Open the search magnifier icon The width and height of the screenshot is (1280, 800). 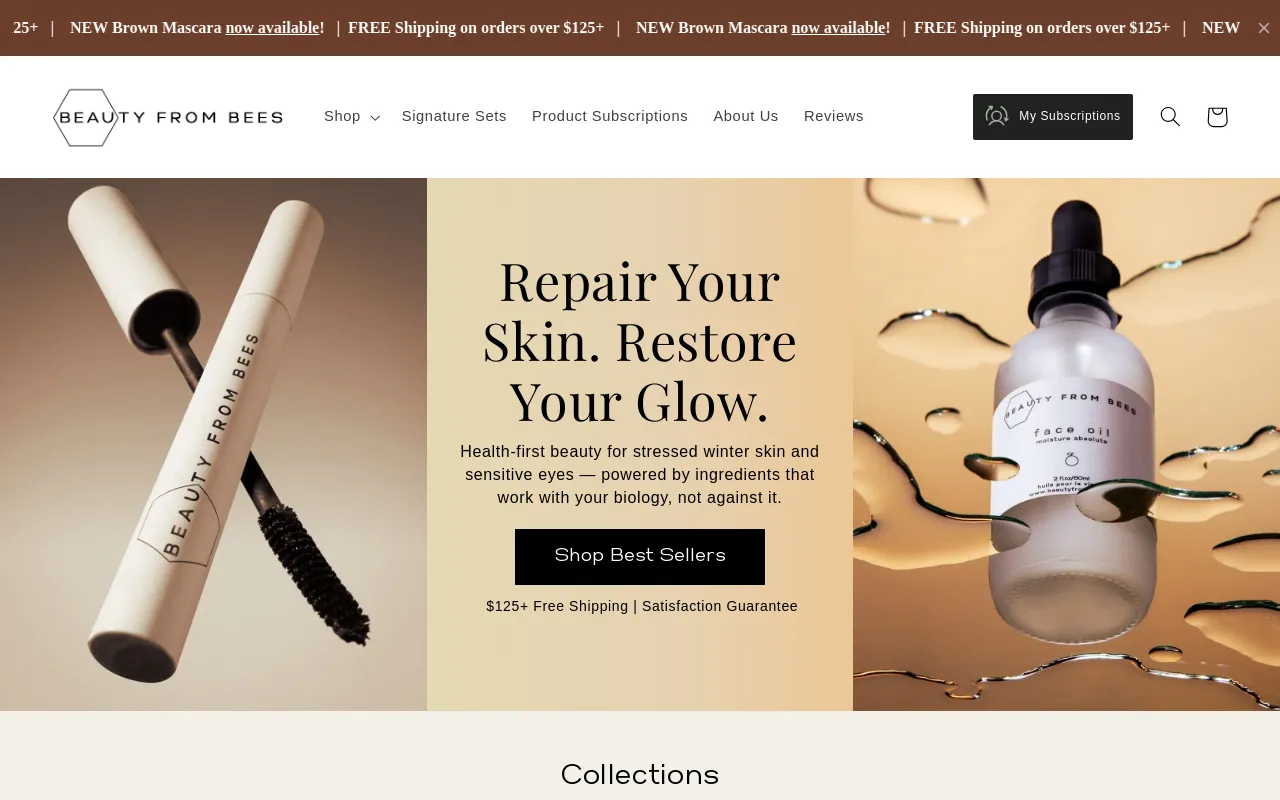click(1170, 117)
